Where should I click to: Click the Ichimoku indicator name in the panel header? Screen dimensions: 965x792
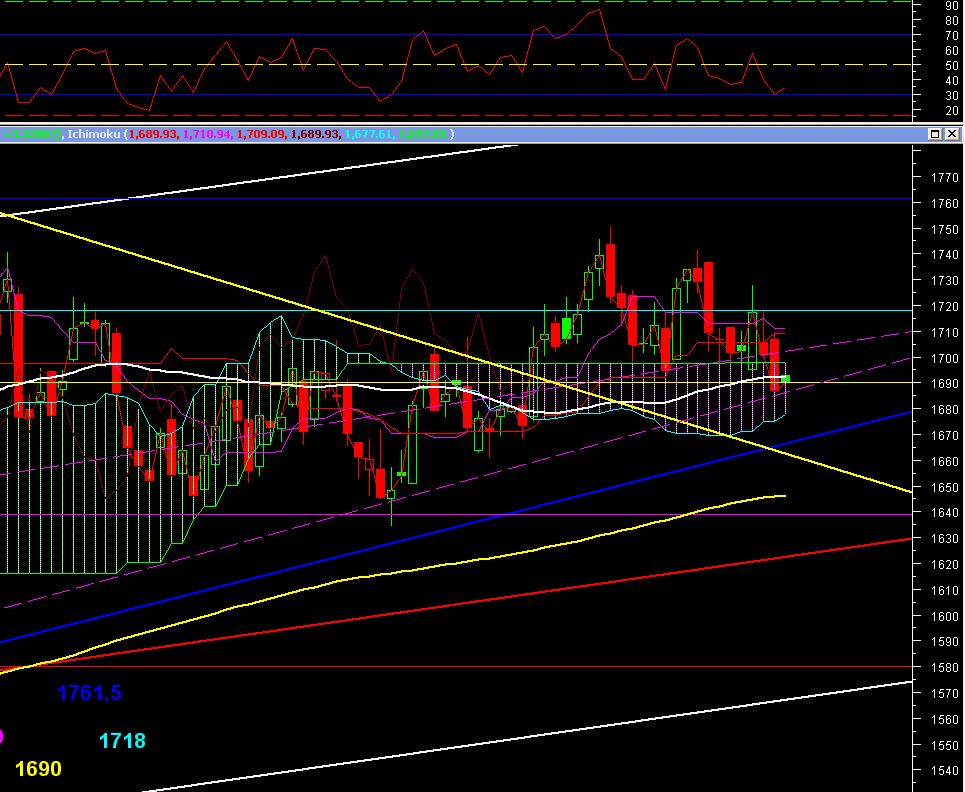(x=94, y=134)
